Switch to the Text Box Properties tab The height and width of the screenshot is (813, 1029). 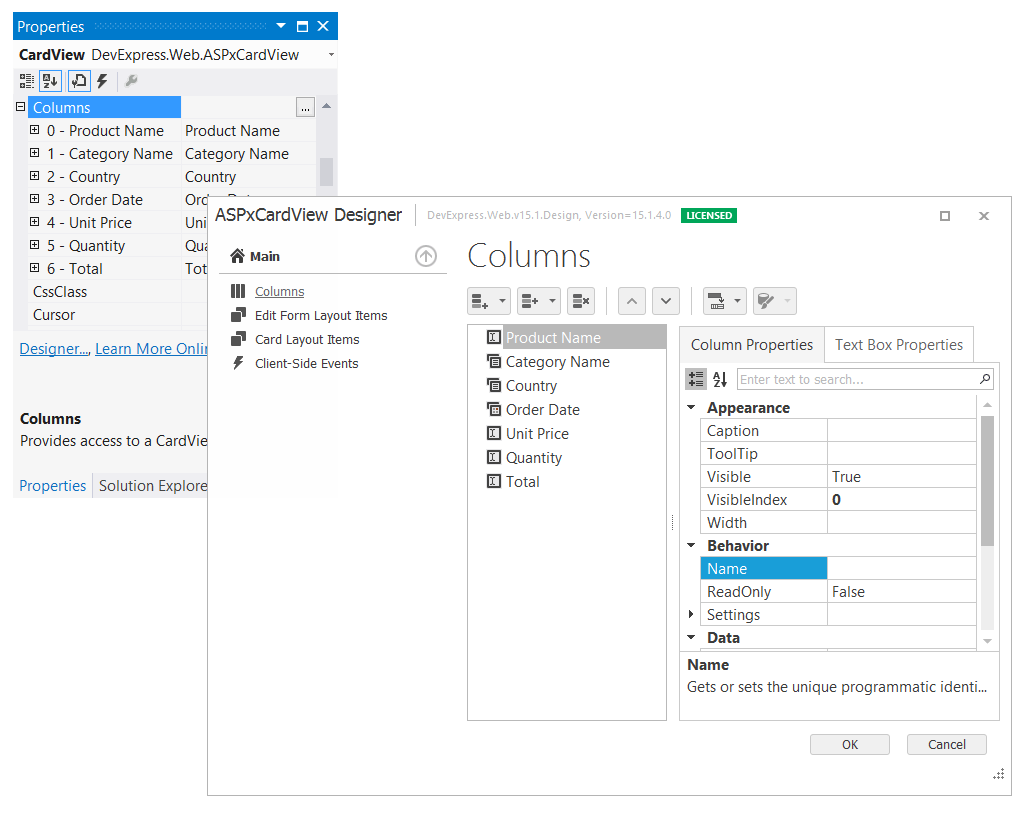click(x=898, y=344)
